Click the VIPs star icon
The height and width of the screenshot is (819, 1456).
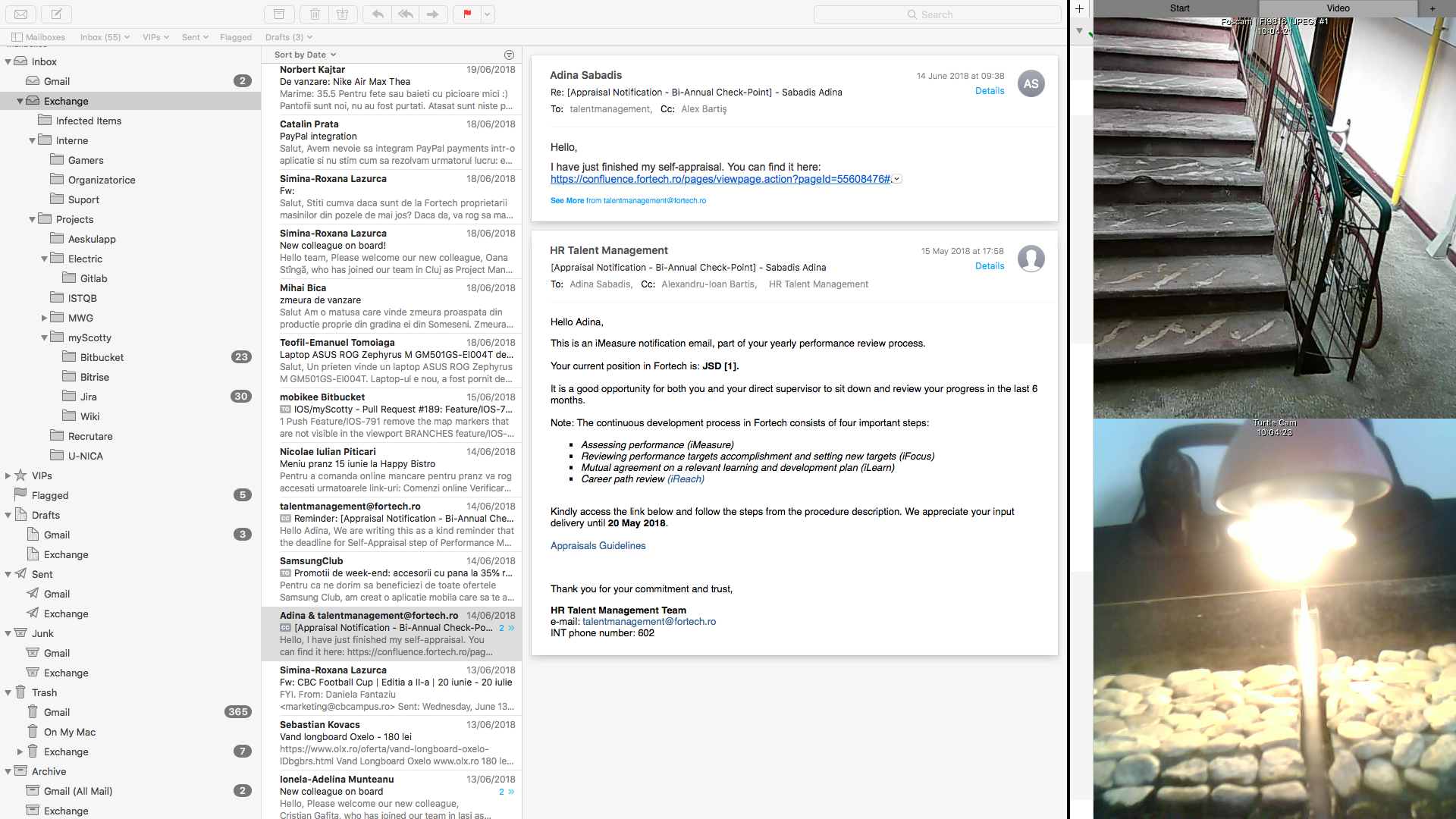pos(20,475)
